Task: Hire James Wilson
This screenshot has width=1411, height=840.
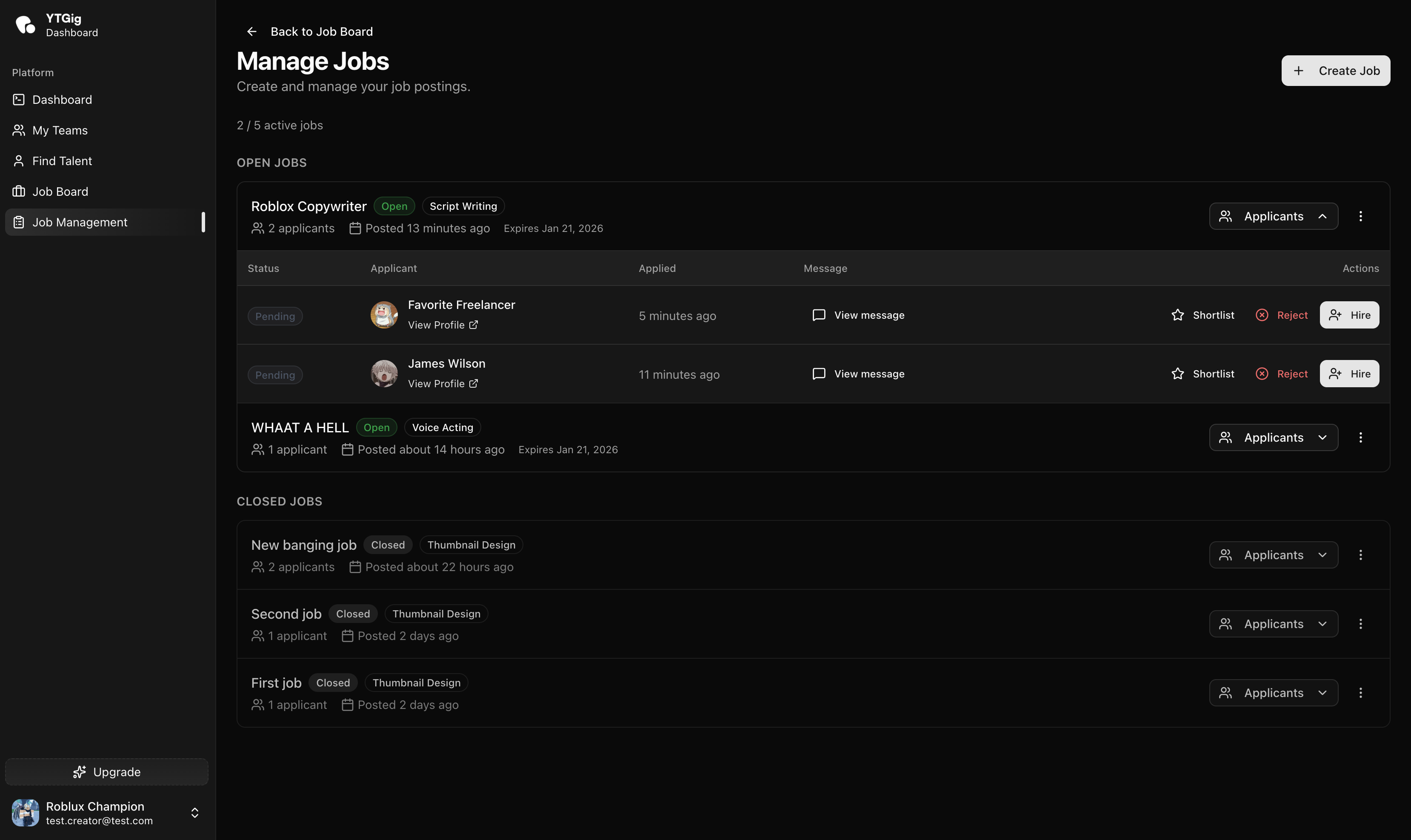Action: pyautogui.click(x=1349, y=374)
